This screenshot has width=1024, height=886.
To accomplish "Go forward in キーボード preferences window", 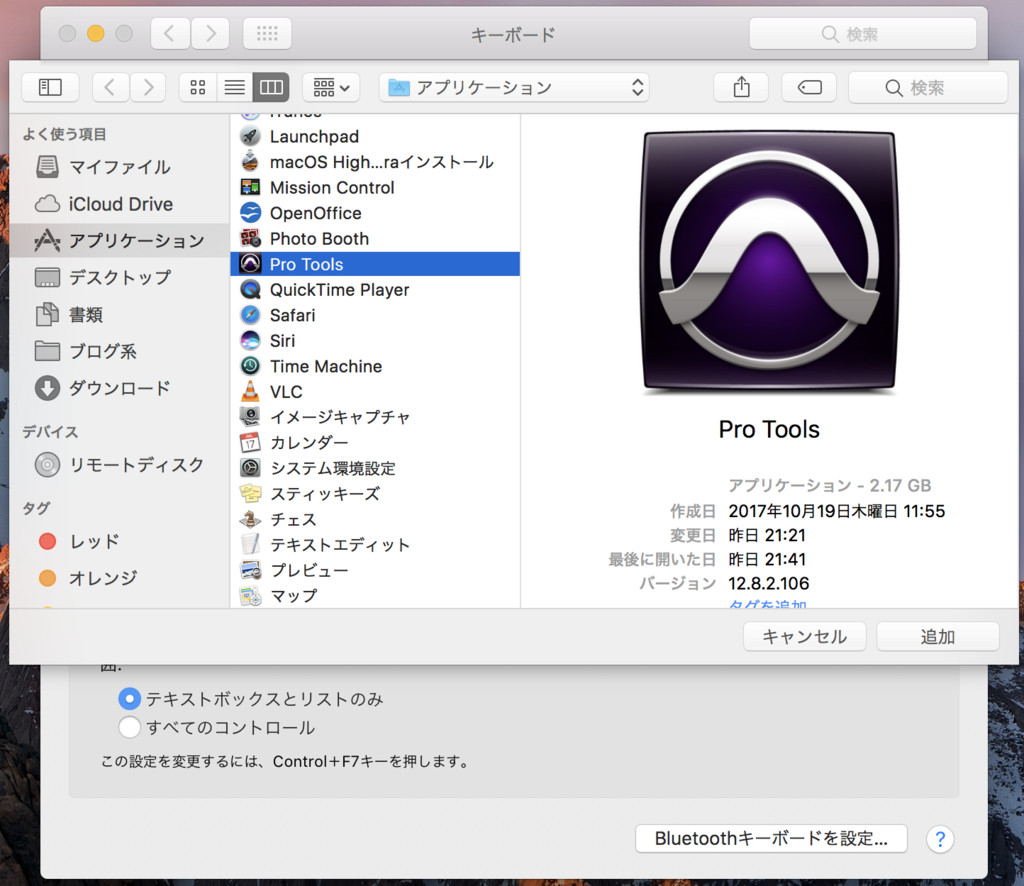I will [210, 33].
